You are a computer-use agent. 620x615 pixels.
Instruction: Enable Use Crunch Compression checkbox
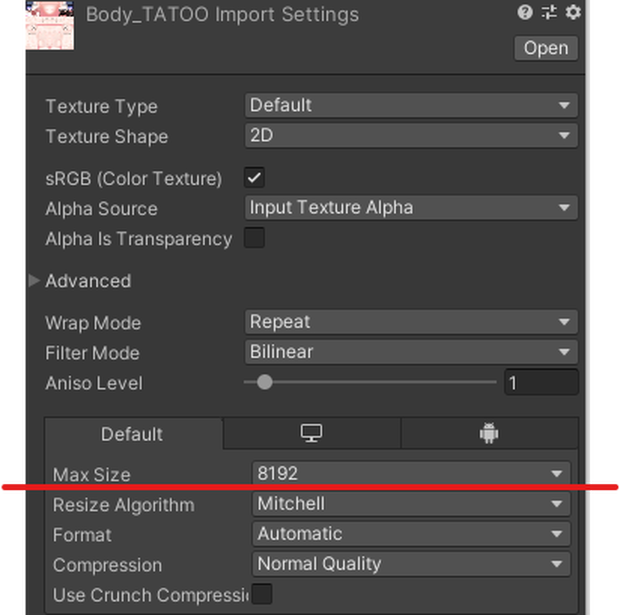pos(262,594)
